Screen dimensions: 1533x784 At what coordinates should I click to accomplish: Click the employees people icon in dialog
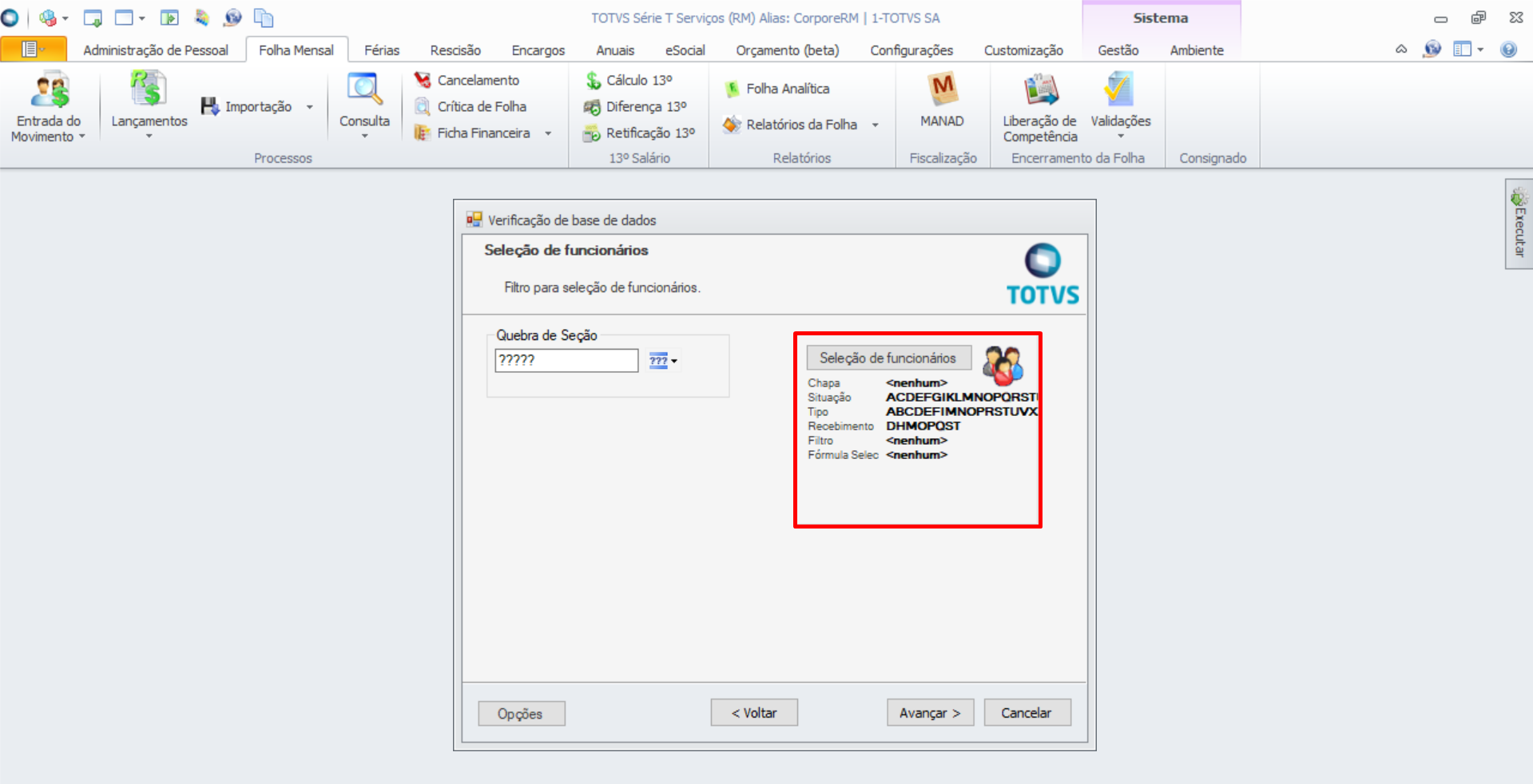click(1003, 366)
